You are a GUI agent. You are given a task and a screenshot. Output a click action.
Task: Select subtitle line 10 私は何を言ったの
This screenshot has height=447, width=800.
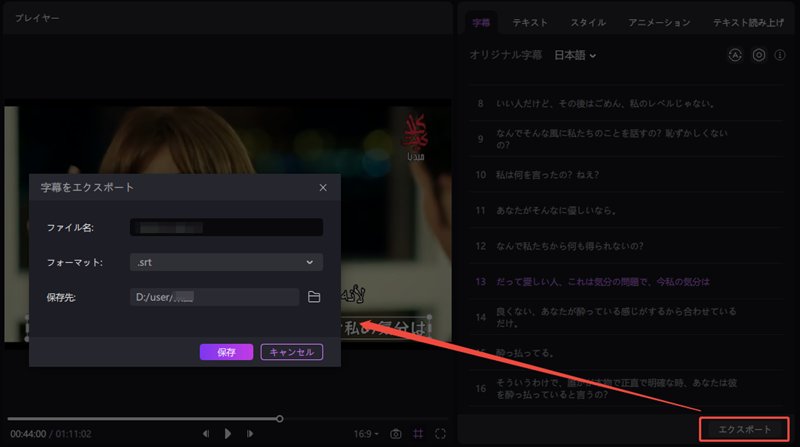pyautogui.click(x=627, y=175)
